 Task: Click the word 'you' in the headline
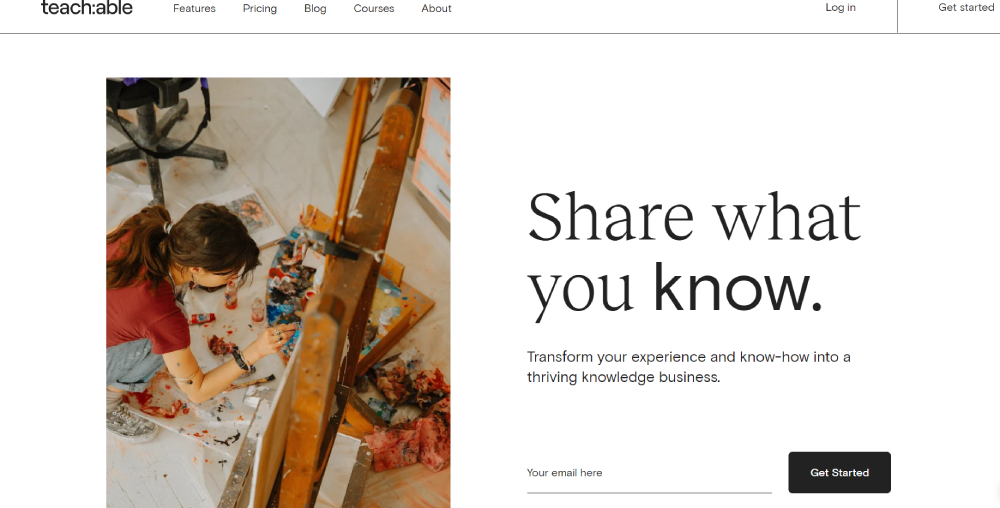pos(581,290)
